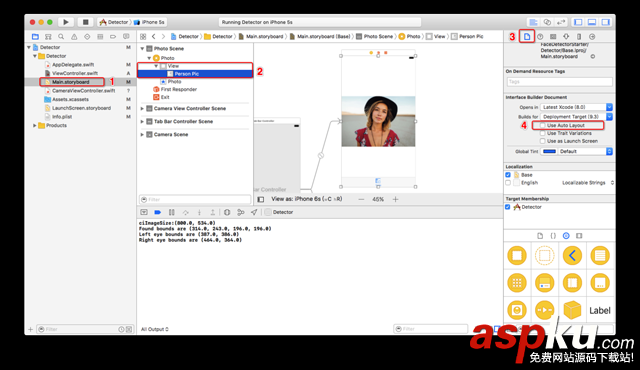Expand the Tab Bar Controller Scene

(142, 122)
